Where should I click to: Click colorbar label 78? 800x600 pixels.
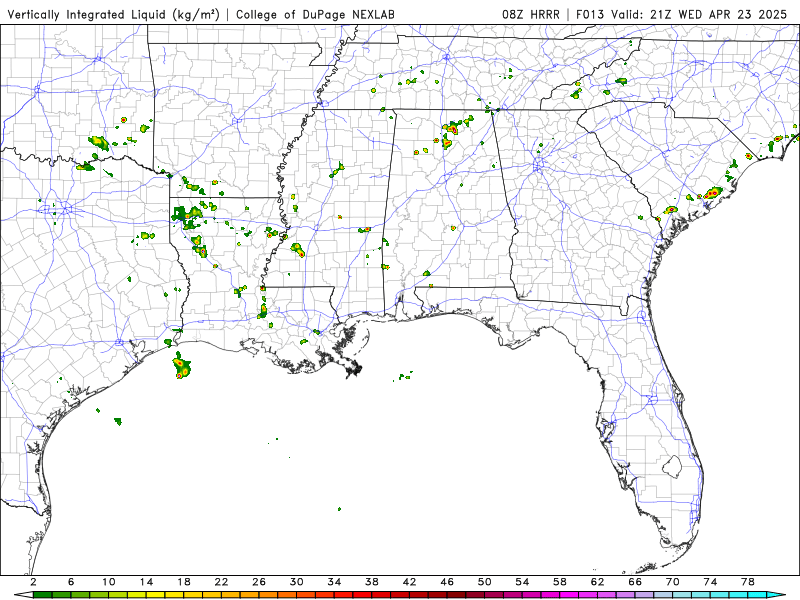coord(748,582)
